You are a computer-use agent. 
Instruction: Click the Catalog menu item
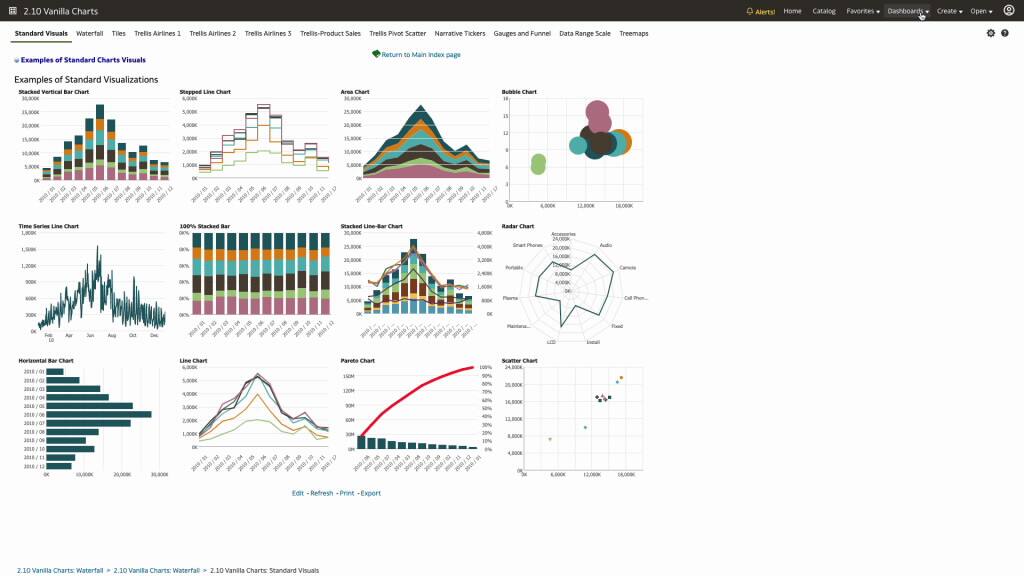point(824,10)
